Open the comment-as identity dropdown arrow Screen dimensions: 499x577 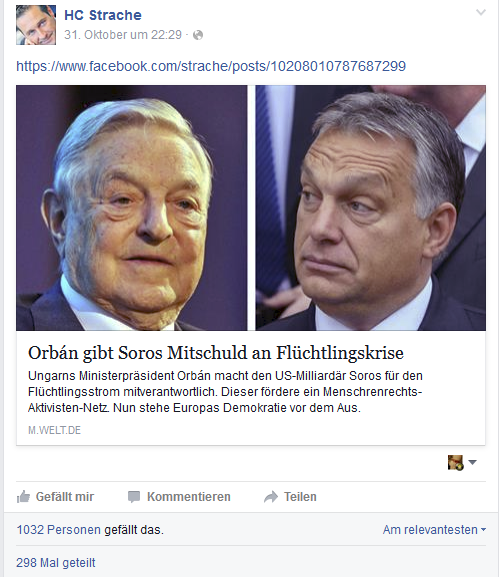473,462
